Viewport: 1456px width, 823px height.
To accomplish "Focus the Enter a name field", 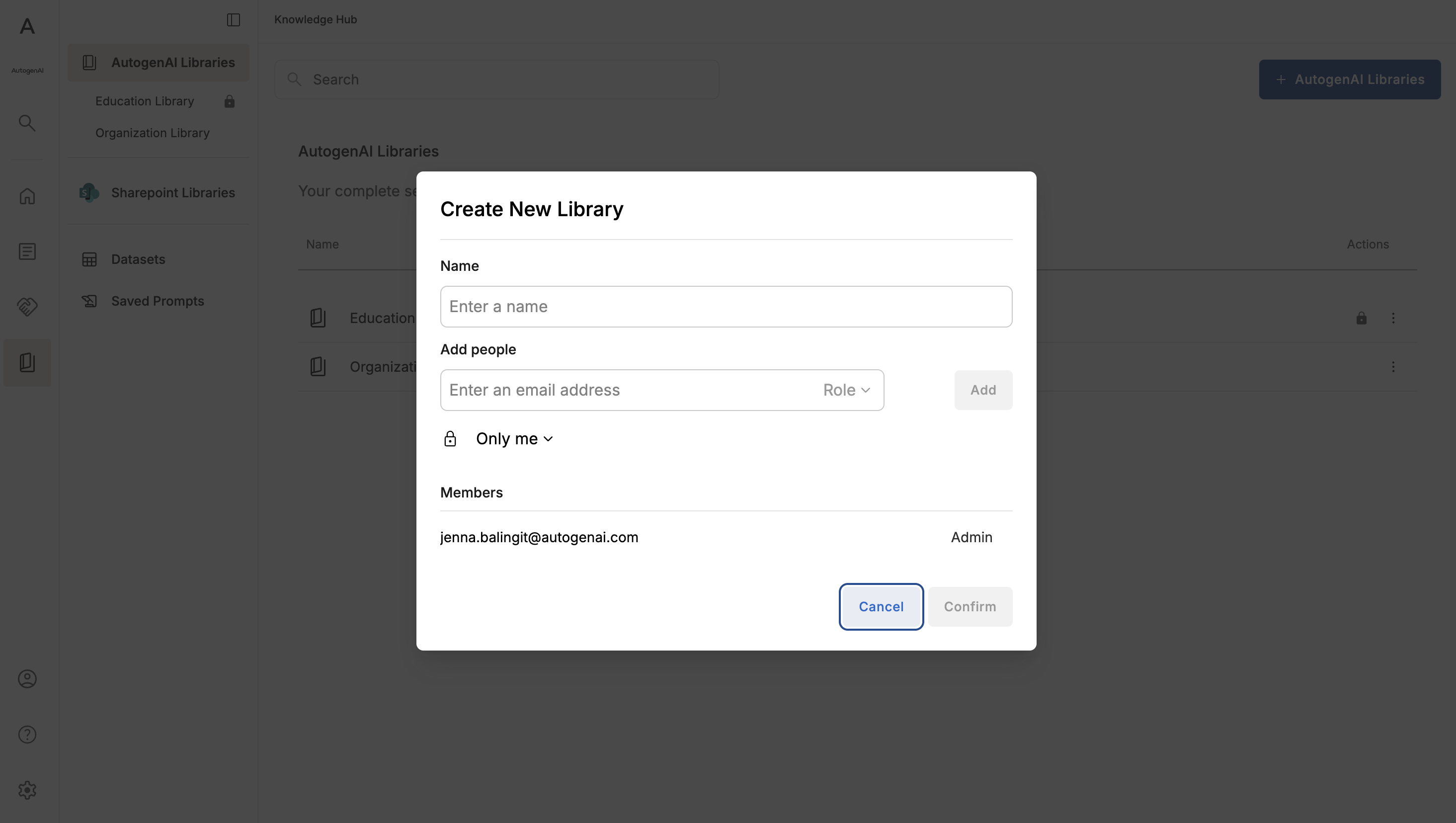I will [727, 306].
